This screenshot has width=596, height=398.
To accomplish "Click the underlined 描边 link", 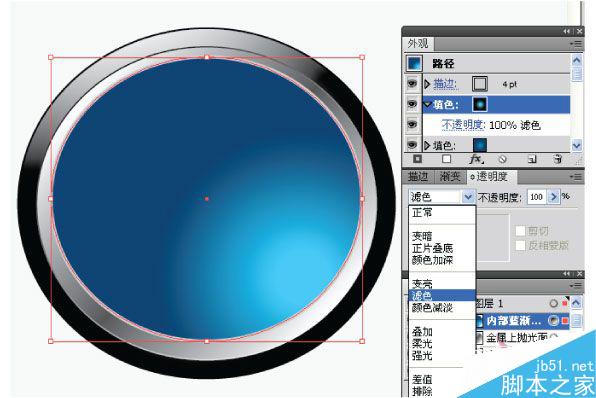I will (x=445, y=84).
